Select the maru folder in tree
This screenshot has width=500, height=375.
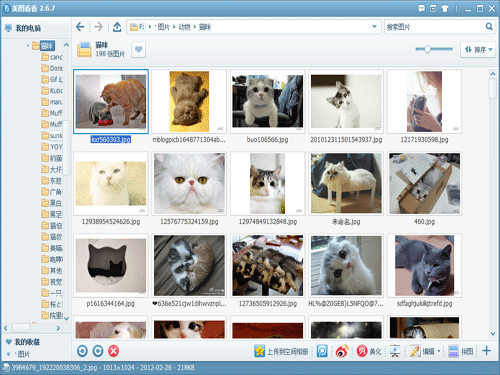point(52,102)
